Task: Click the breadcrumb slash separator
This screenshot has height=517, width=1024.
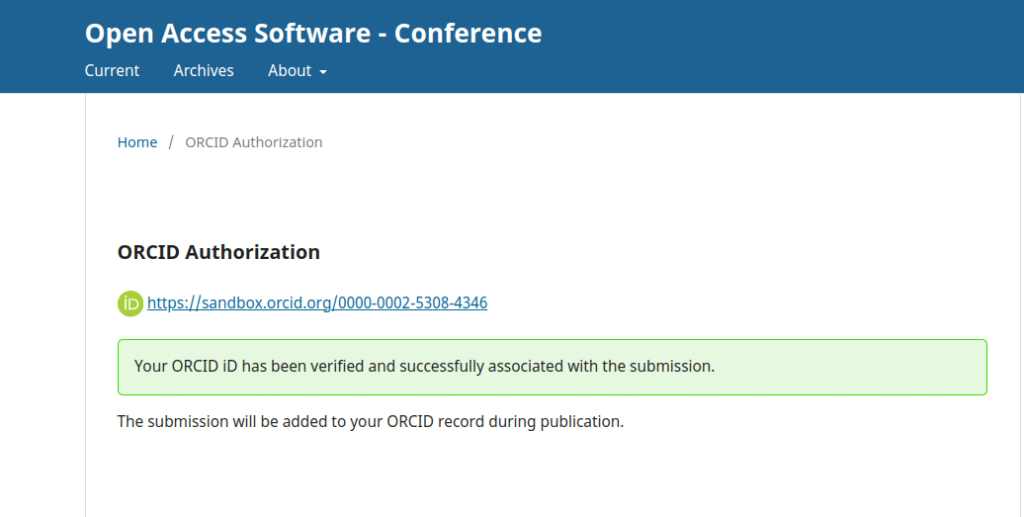Action: [171, 142]
